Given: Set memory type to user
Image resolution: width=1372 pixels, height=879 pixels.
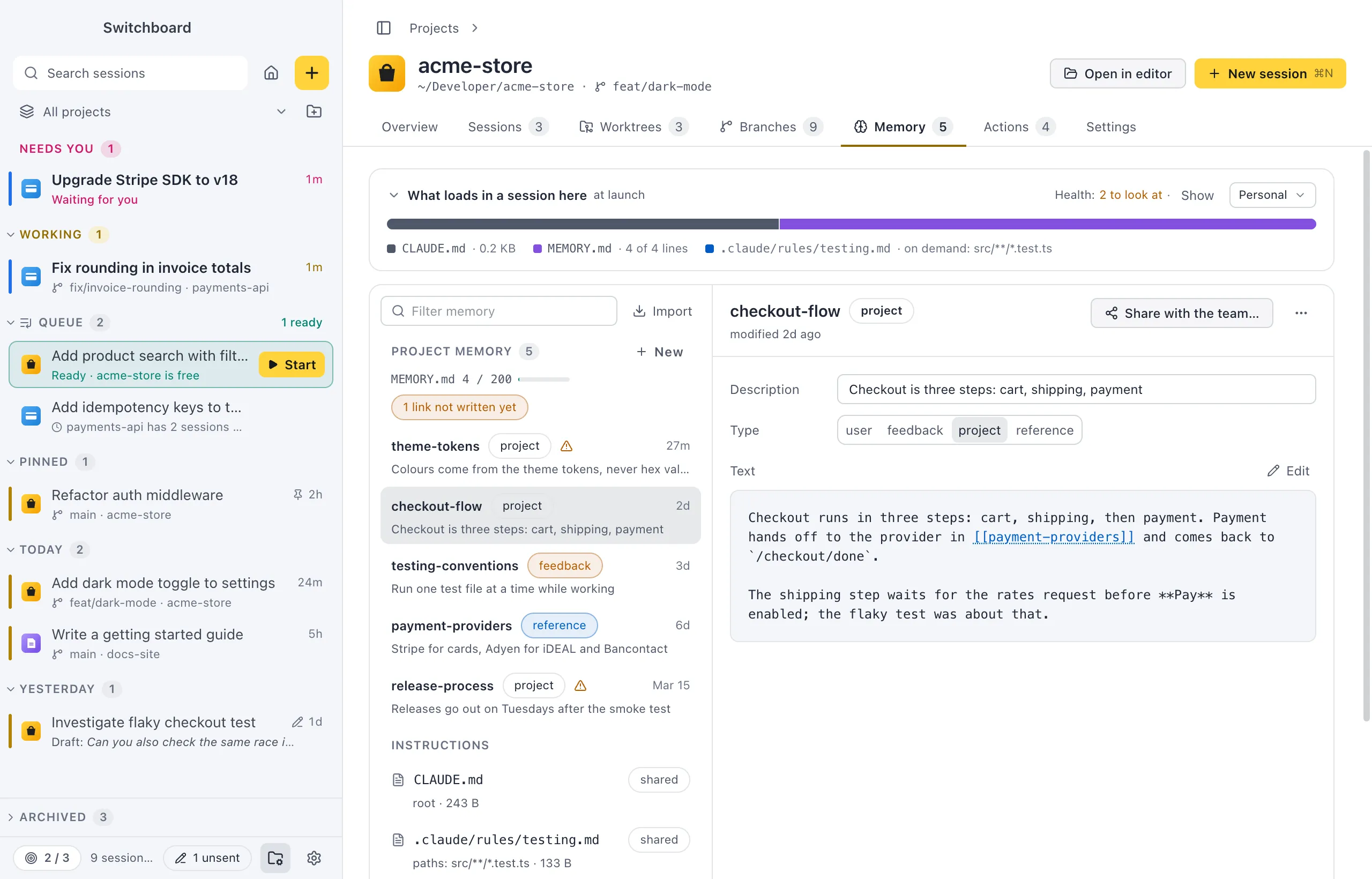Looking at the screenshot, I should (x=859, y=430).
